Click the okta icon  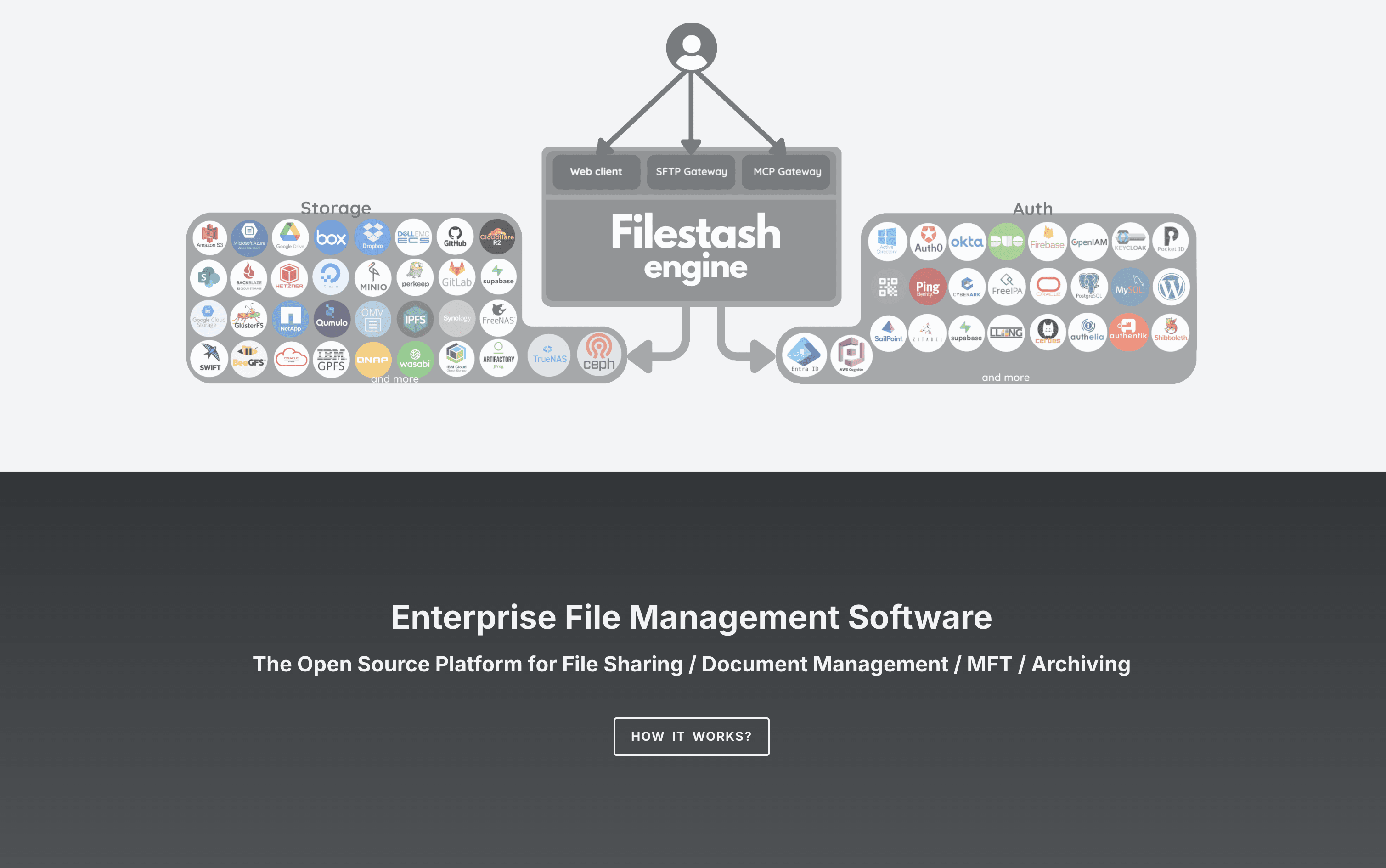(967, 242)
